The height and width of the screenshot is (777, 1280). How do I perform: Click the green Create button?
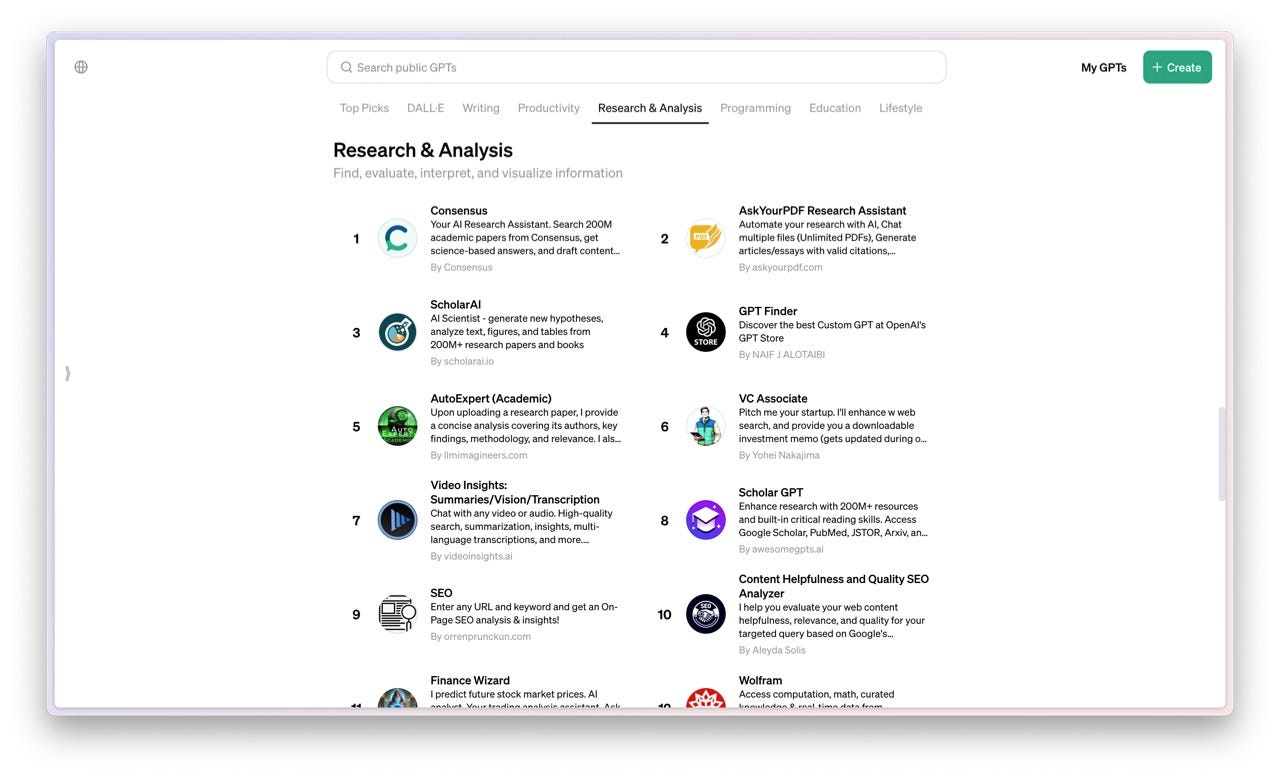tap(1177, 67)
